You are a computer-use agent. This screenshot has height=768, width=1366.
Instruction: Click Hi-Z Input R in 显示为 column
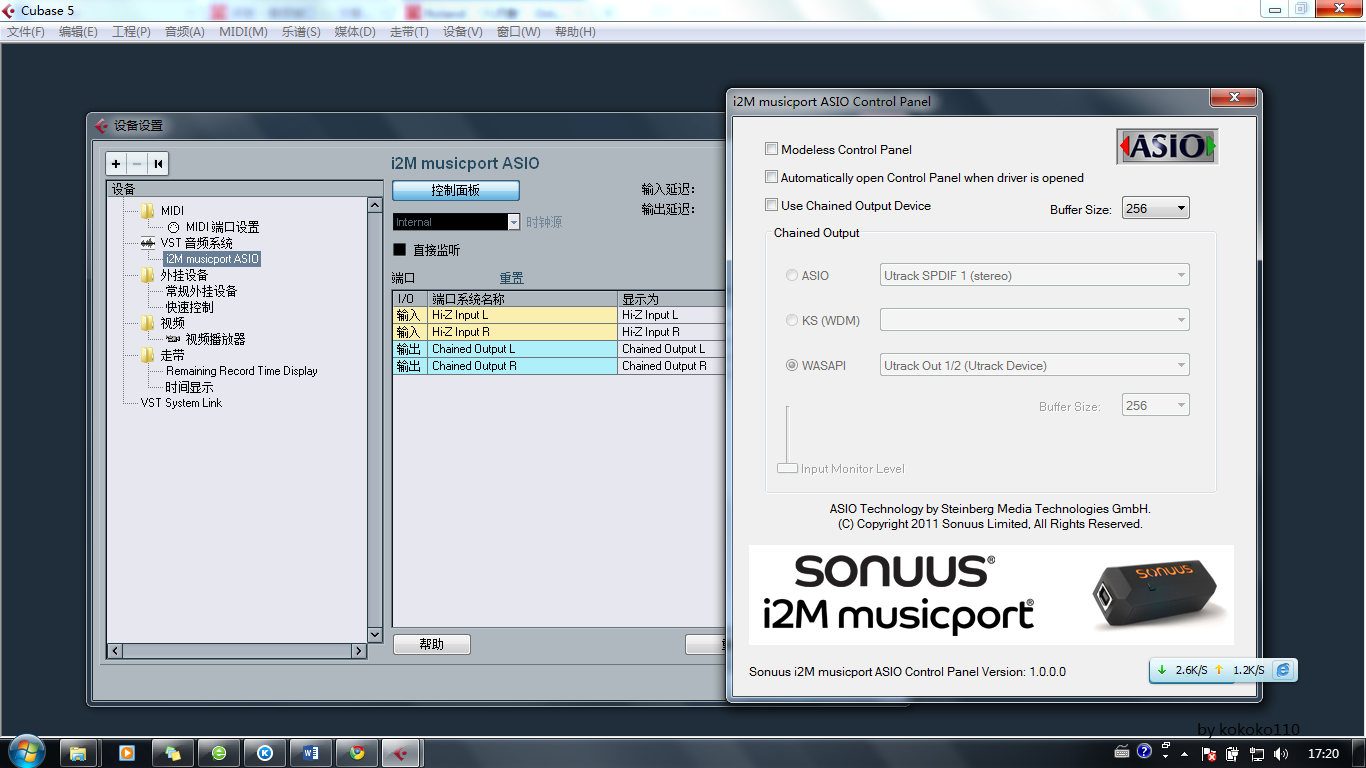(673, 332)
